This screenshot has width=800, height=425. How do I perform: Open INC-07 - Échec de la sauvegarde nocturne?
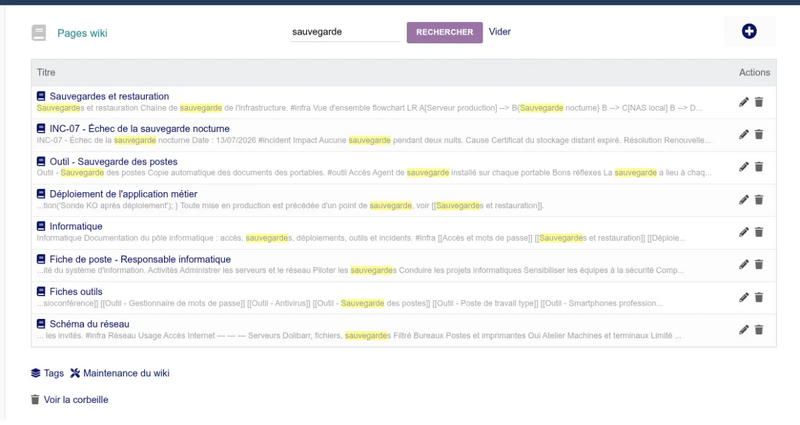point(139,129)
